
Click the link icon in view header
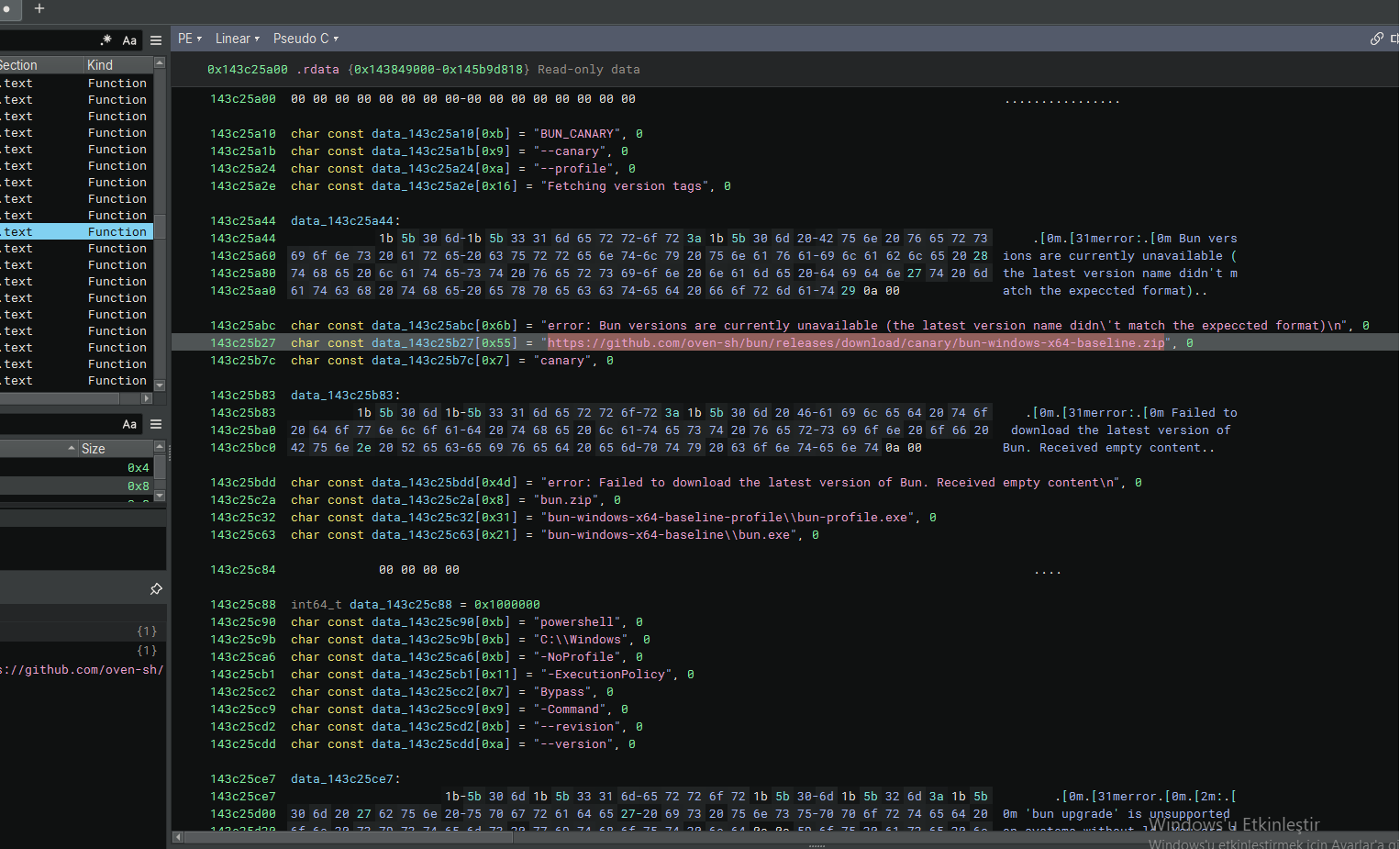tap(1376, 39)
